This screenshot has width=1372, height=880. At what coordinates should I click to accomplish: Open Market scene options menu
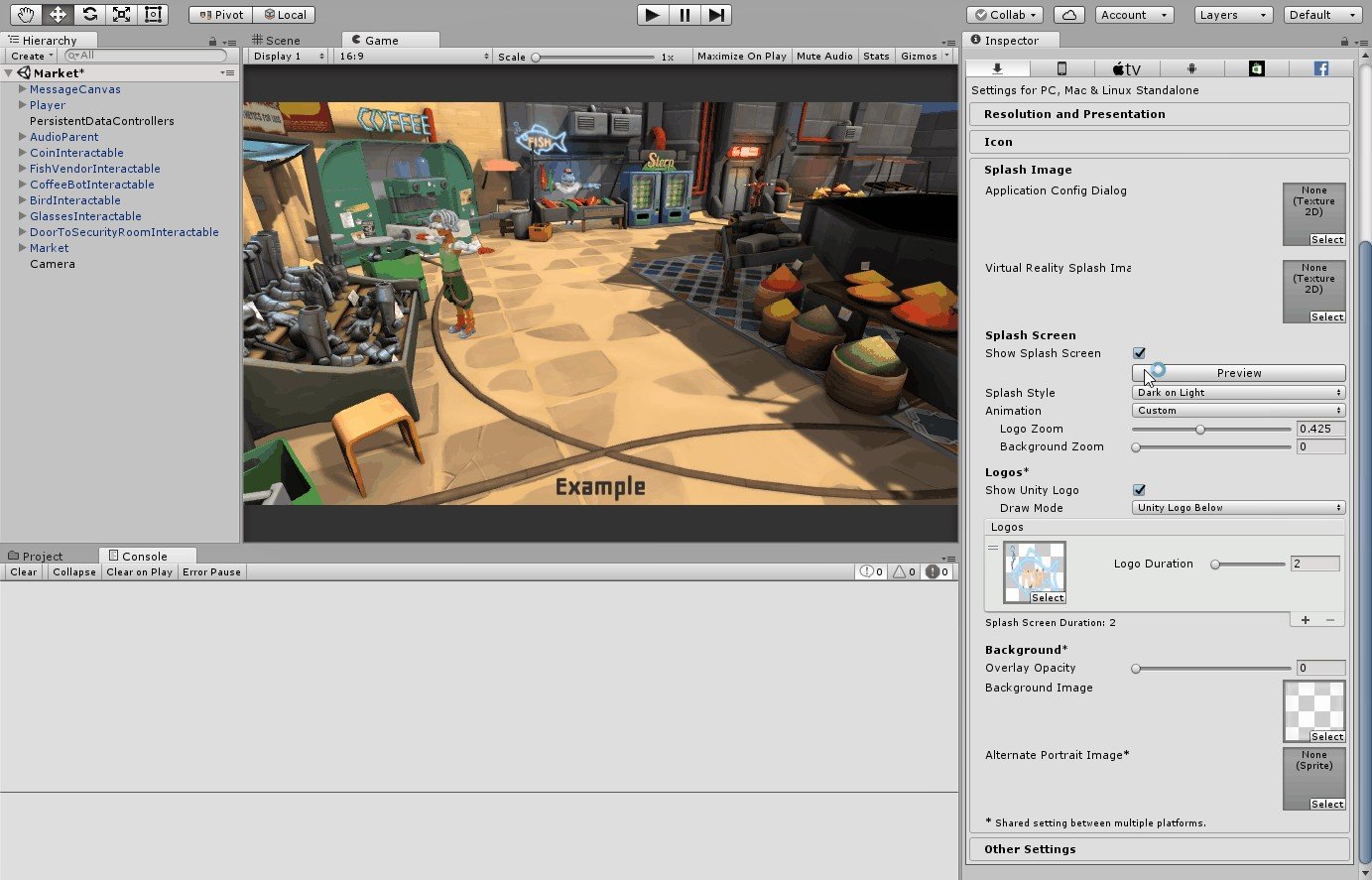pyautogui.click(x=227, y=73)
